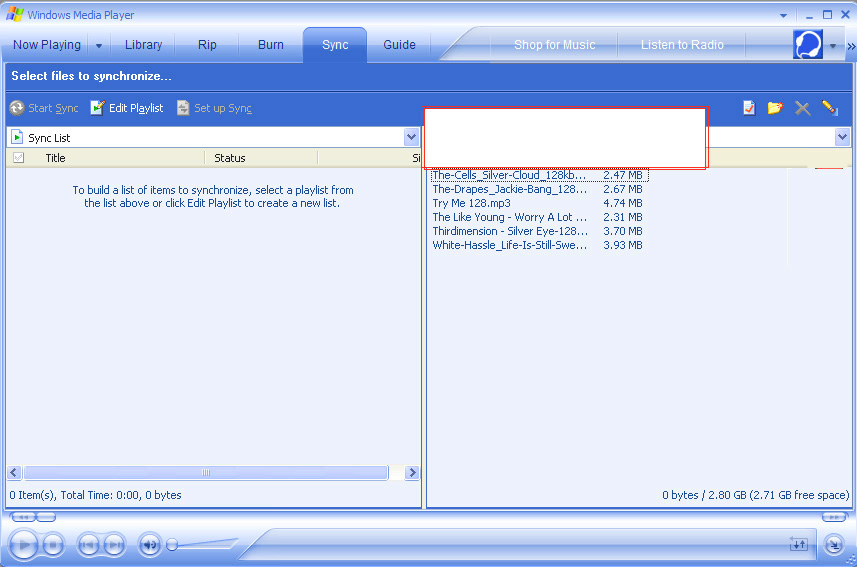
Task: Click the rewind button above Play
Action: coord(23,517)
